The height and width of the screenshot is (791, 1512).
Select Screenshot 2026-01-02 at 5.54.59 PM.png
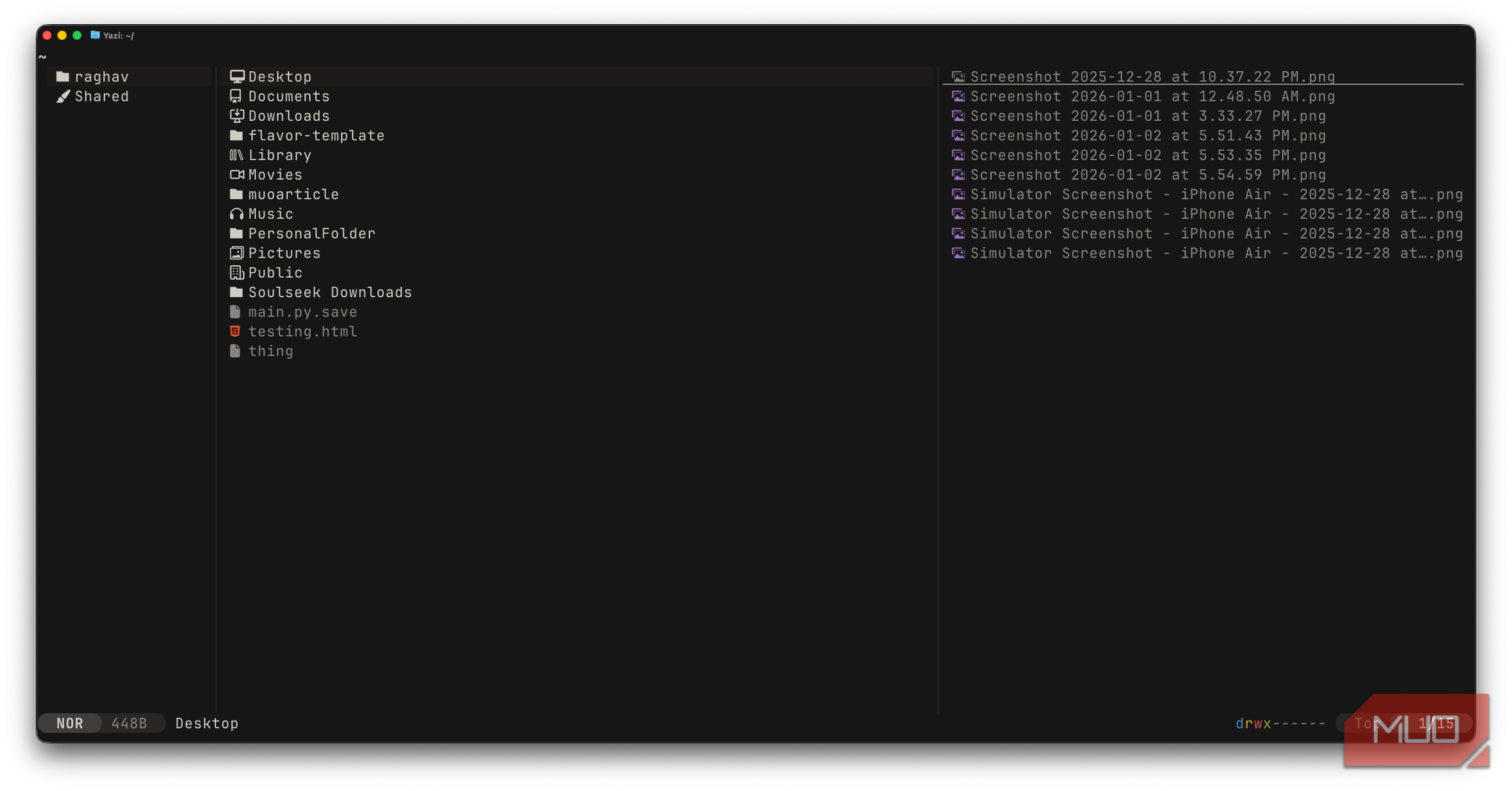click(1148, 175)
